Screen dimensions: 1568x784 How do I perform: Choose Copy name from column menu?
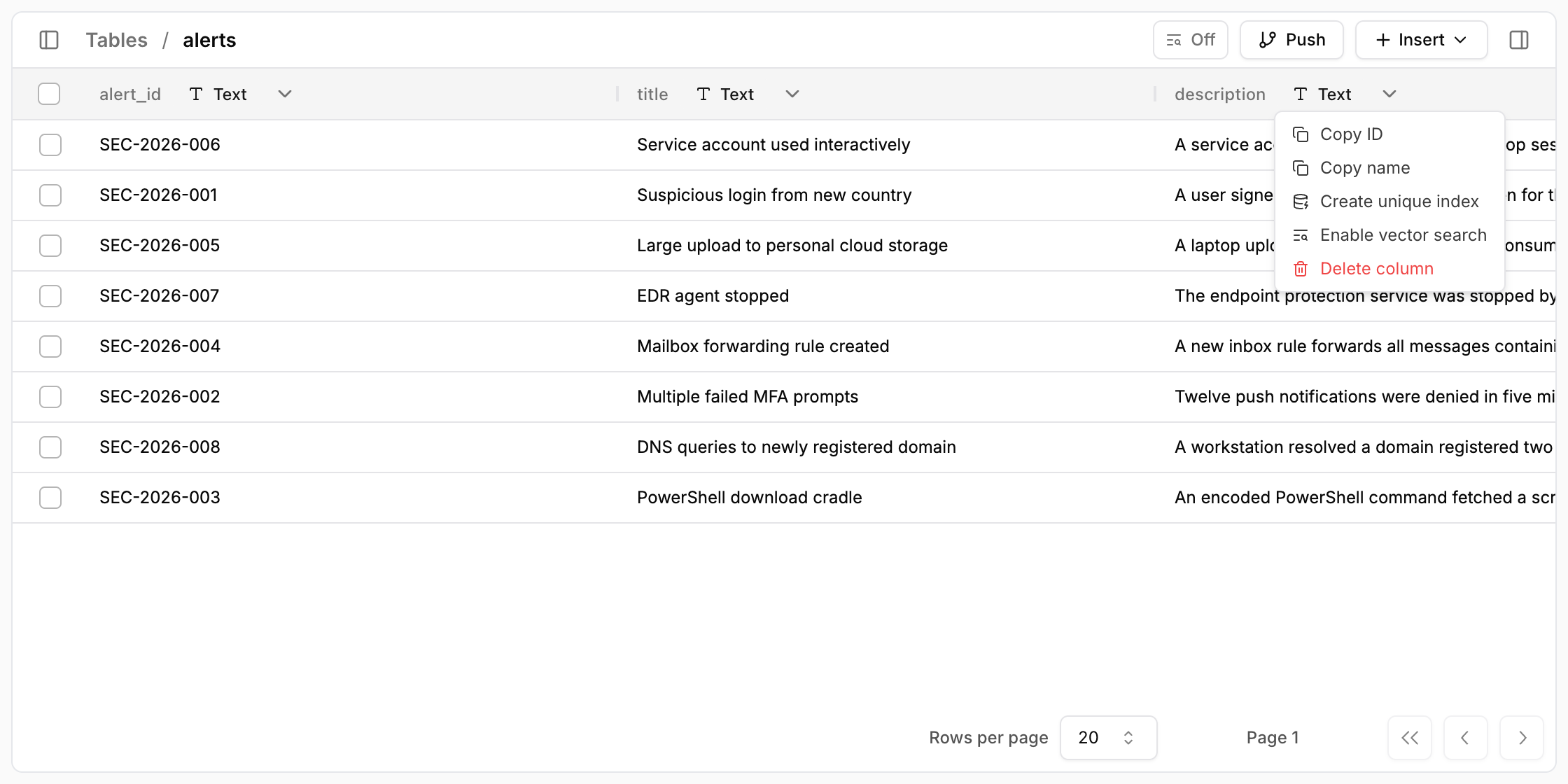click(1389, 168)
